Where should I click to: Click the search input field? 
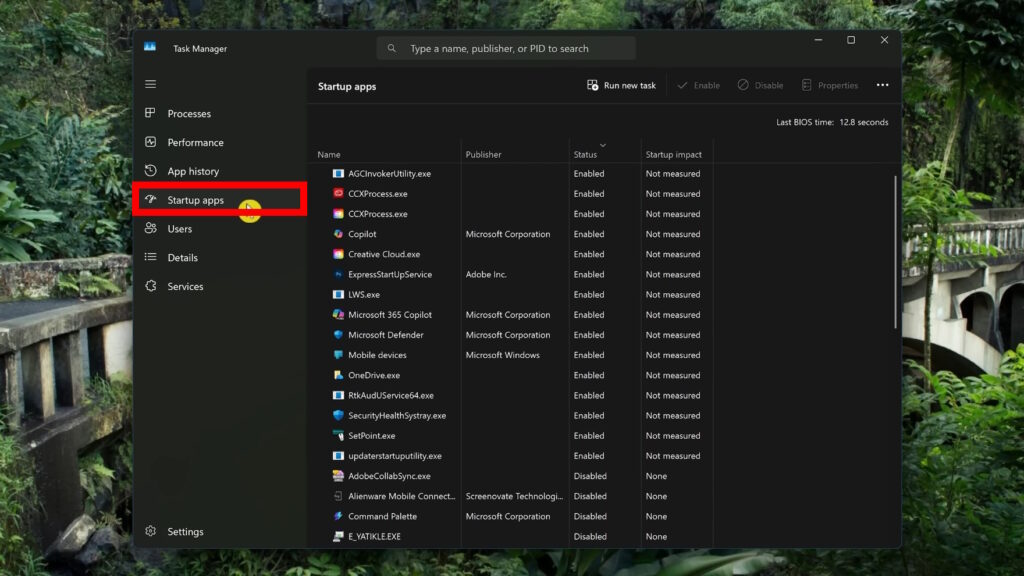click(505, 48)
